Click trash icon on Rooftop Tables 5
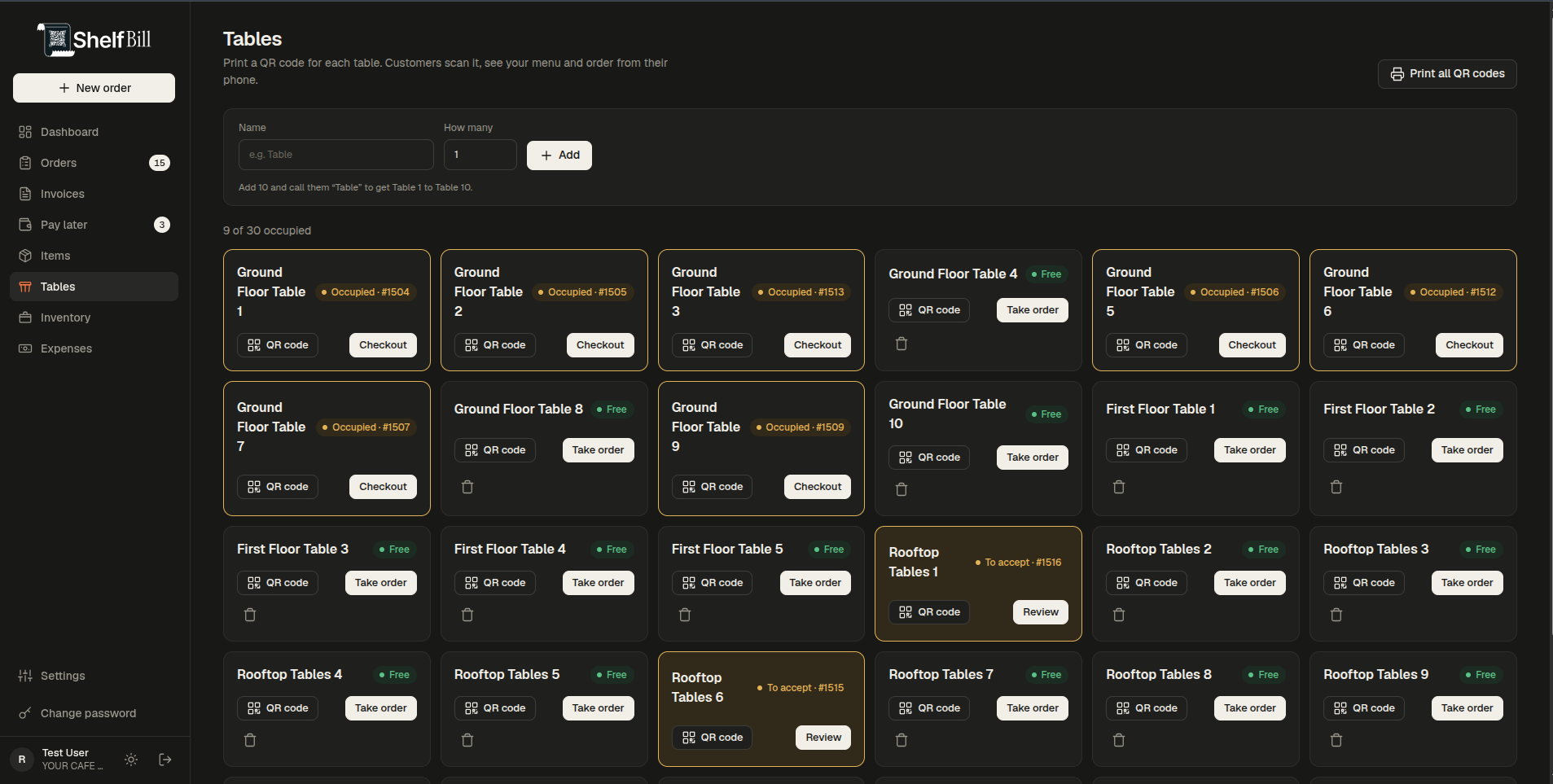1553x784 pixels. [467, 740]
